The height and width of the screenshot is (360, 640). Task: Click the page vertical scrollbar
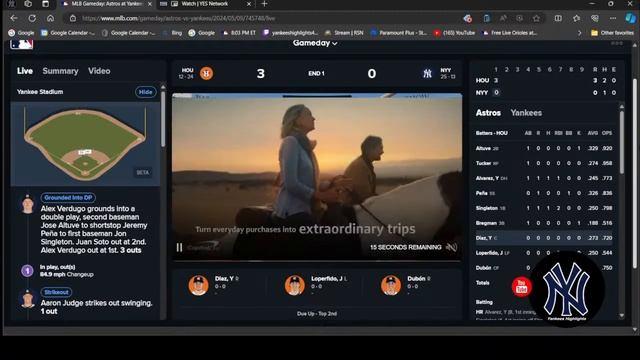[635, 173]
